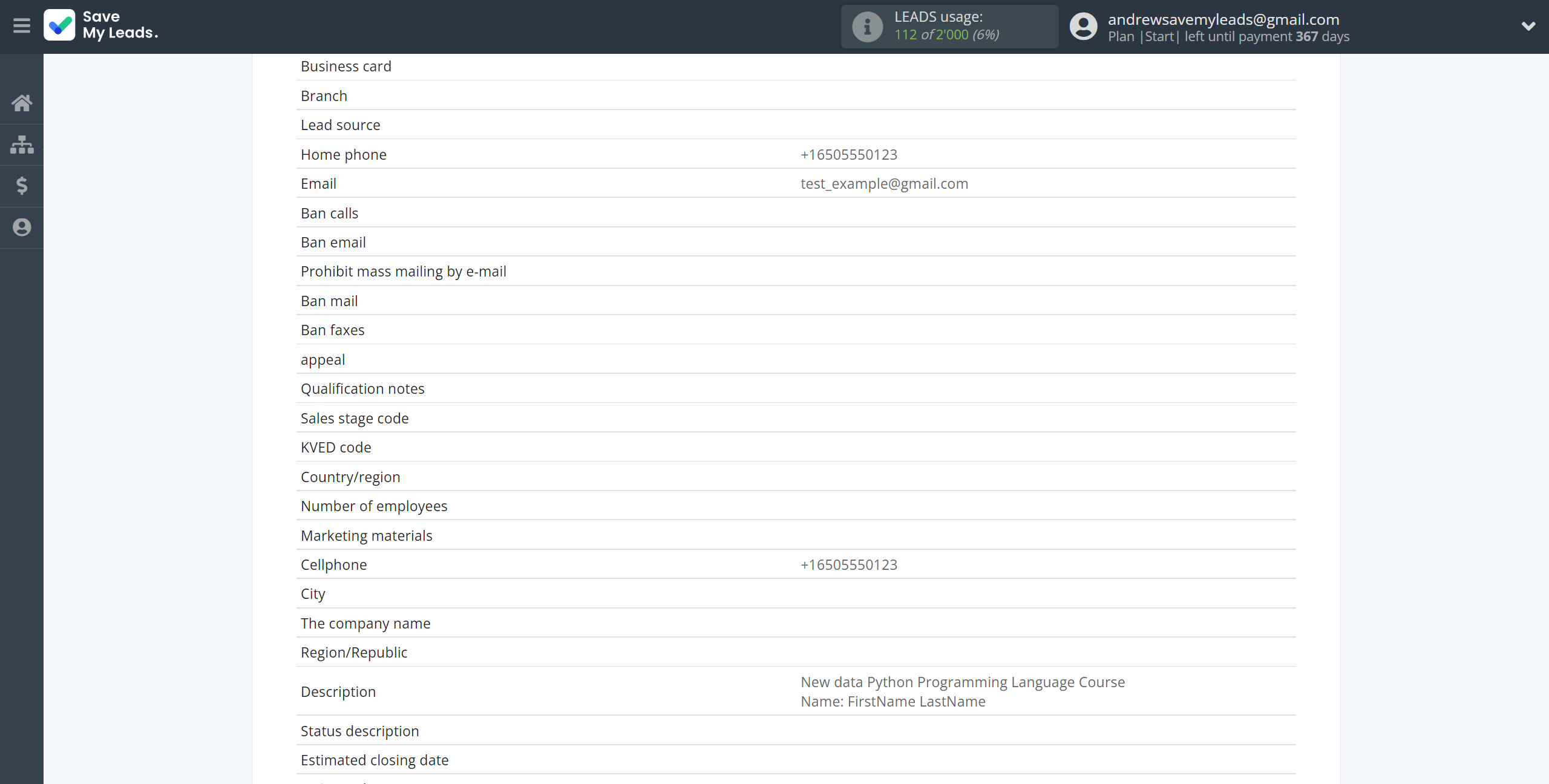Click the account email andrewsavemyleads@gmail.com
Image resolution: width=1549 pixels, height=784 pixels.
(x=1223, y=19)
